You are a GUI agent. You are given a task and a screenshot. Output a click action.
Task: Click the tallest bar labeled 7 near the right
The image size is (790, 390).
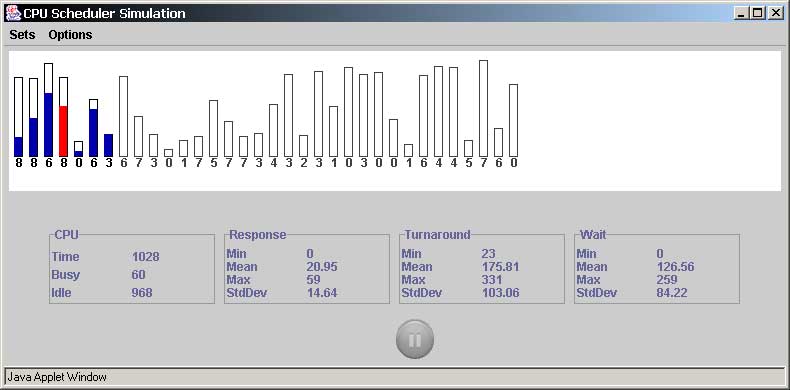pos(483,108)
